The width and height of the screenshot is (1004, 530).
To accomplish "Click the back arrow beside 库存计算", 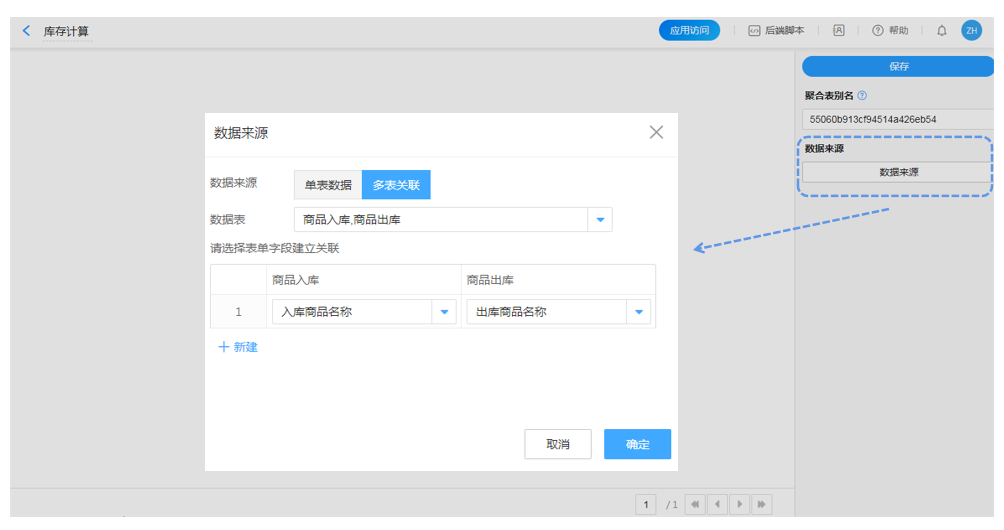I will point(27,31).
